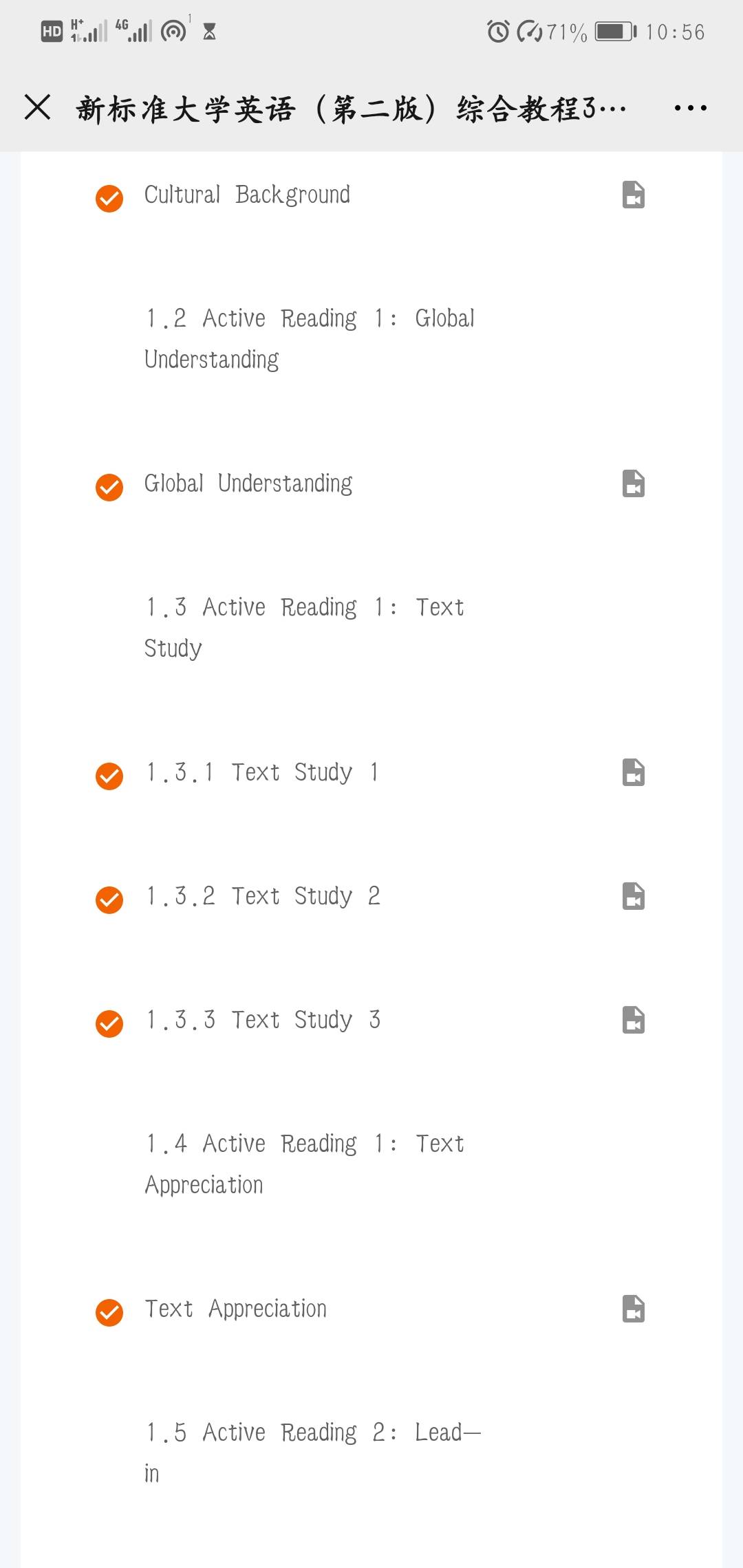Open document icon for 1.3.2 Text Study 2
743x1568 pixels.
point(633,896)
